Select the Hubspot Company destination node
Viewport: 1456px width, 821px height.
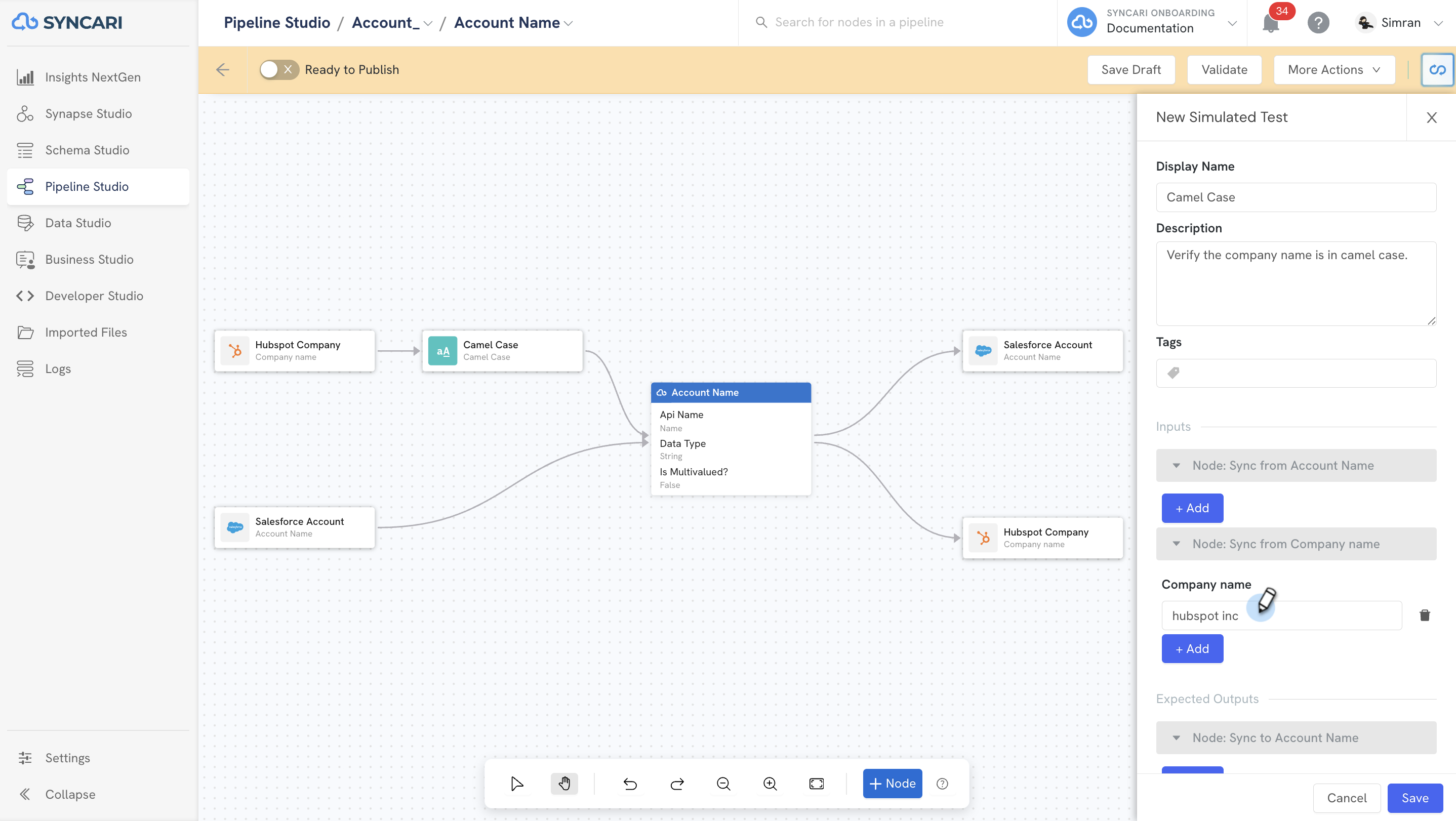(1043, 538)
